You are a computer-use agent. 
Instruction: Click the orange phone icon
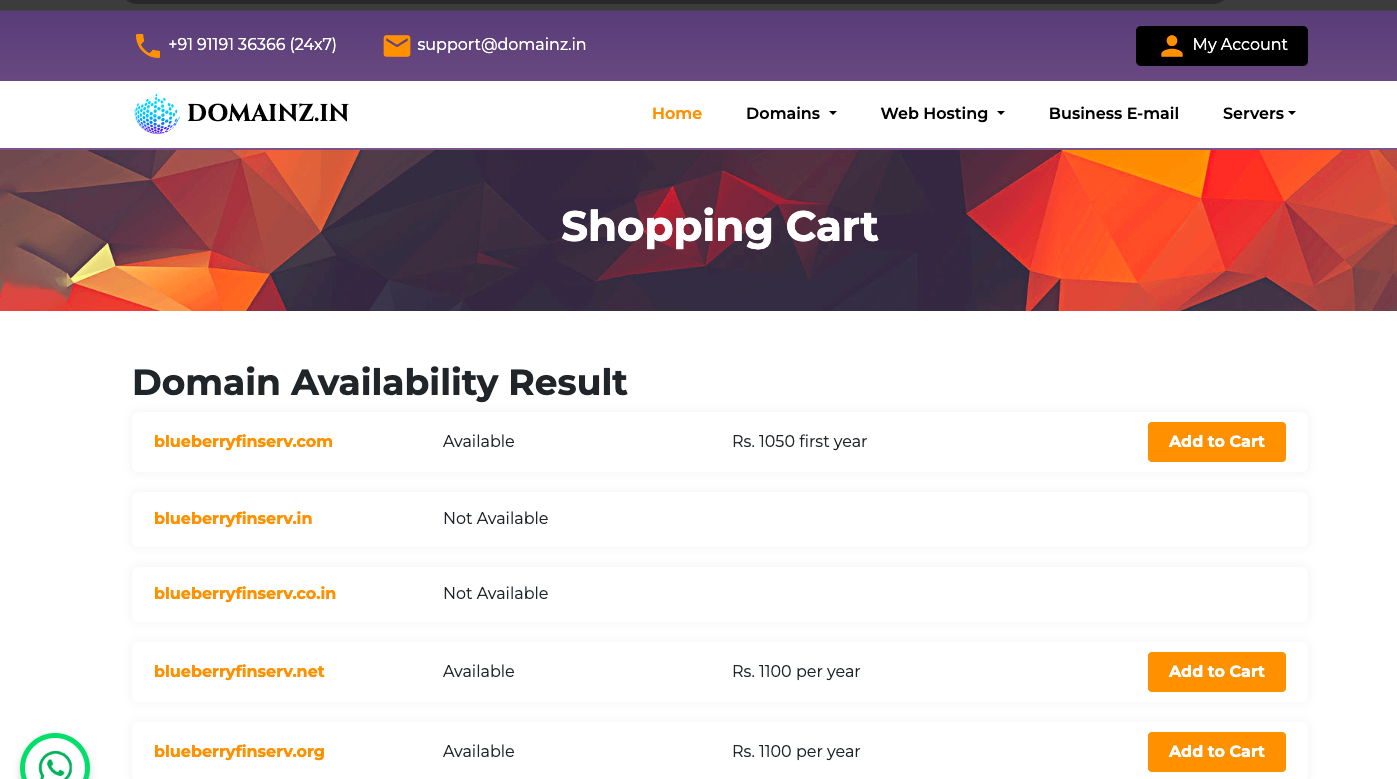(x=147, y=45)
